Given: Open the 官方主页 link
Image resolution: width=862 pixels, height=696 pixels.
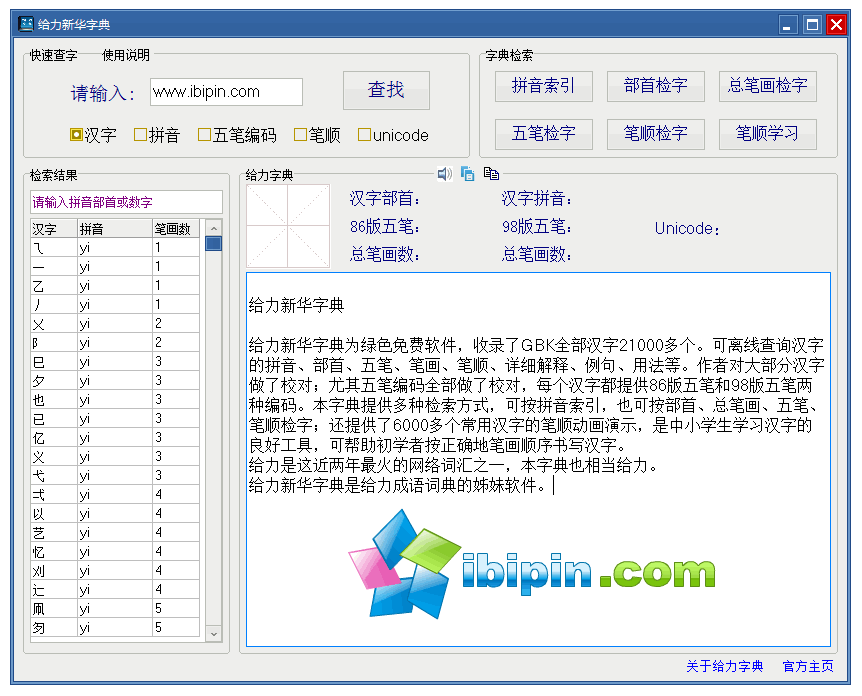Looking at the screenshot, I should pyautogui.click(x=808, y=666).
